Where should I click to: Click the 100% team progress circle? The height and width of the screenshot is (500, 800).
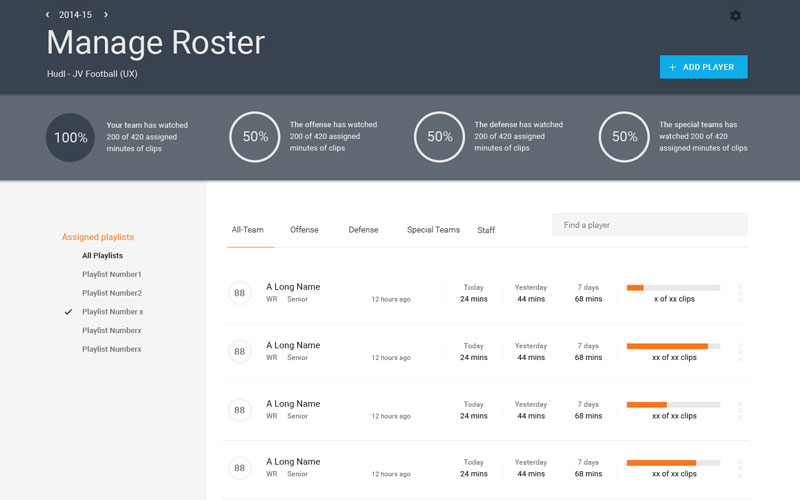tap(70, 137)
